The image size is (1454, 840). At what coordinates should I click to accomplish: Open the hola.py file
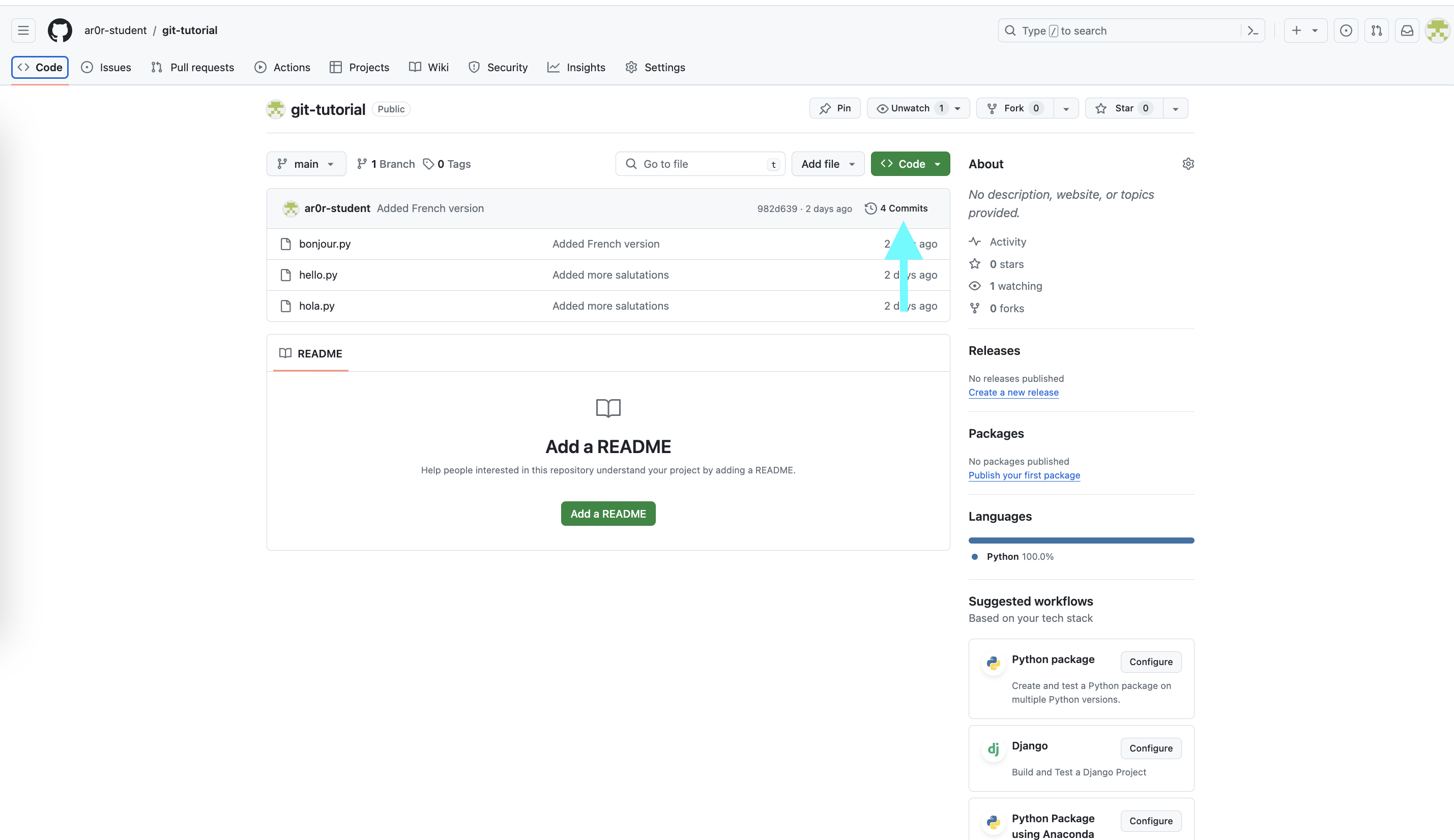point(317,306)
